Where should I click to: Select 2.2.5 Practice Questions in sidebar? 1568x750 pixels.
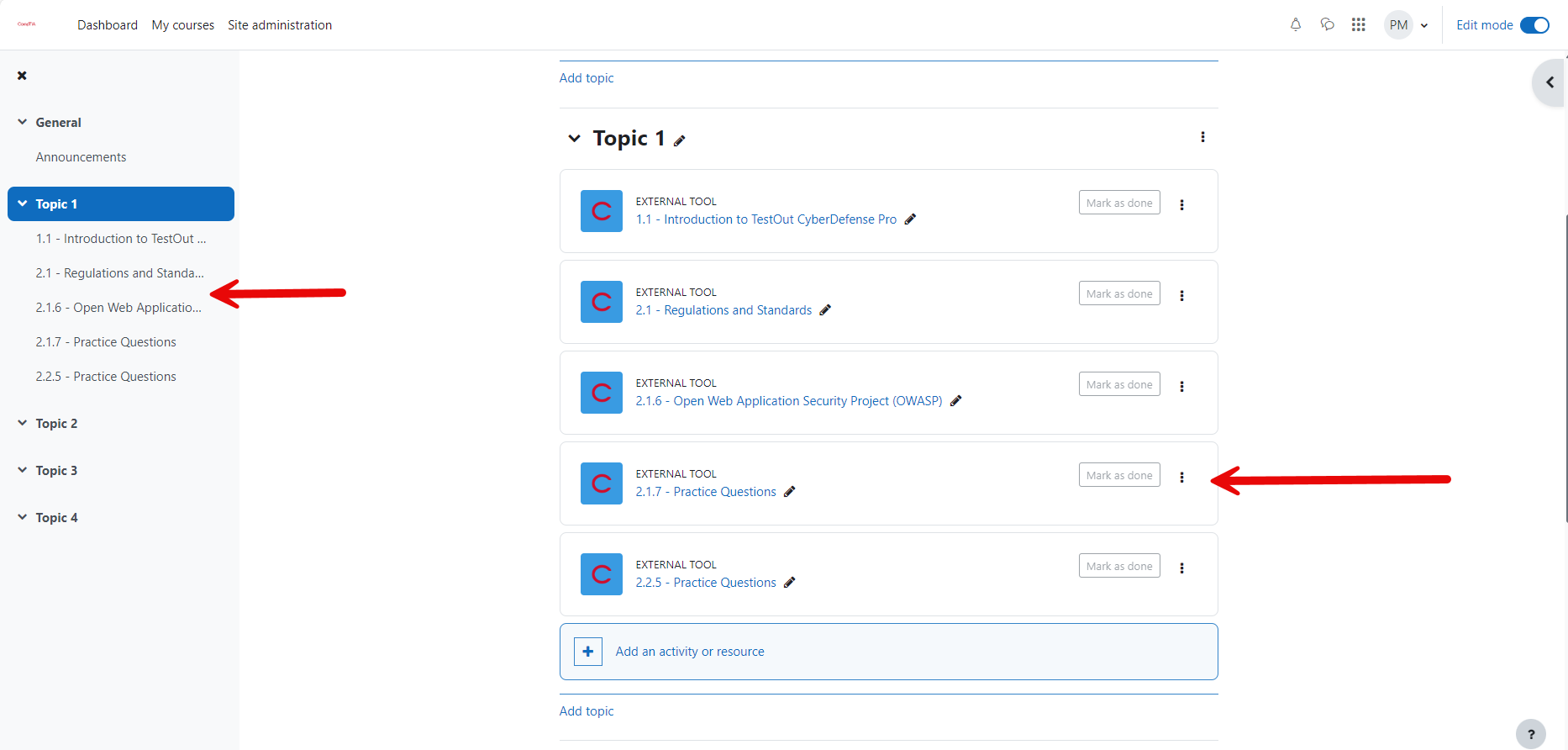(x=106, y=377)
